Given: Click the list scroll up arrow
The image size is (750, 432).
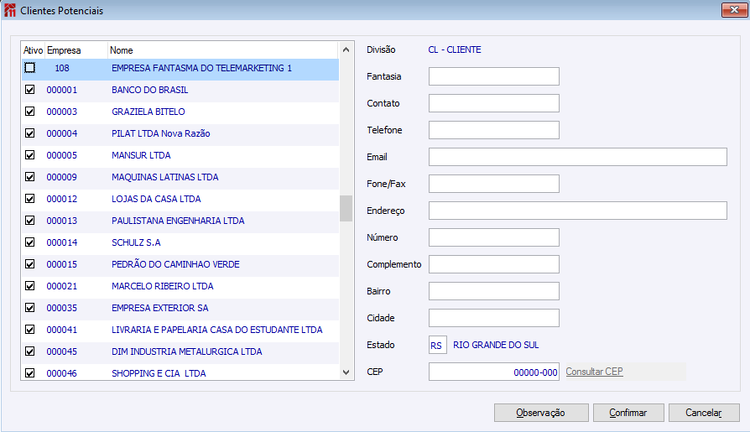Looking at the screenshot, I should pyautogui.click(x=346, y=50).
